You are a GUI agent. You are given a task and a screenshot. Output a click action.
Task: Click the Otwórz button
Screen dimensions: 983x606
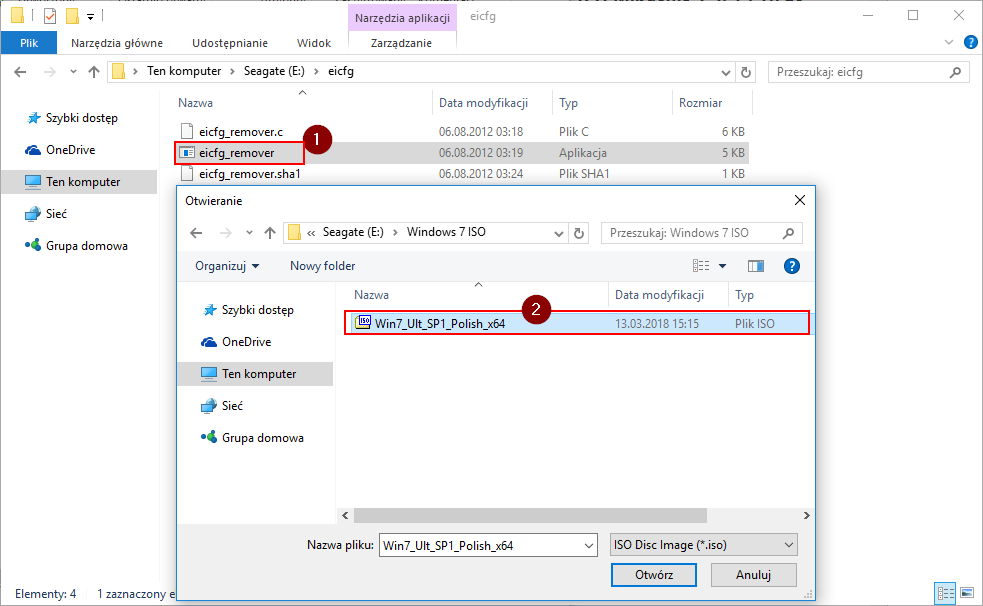654,575
